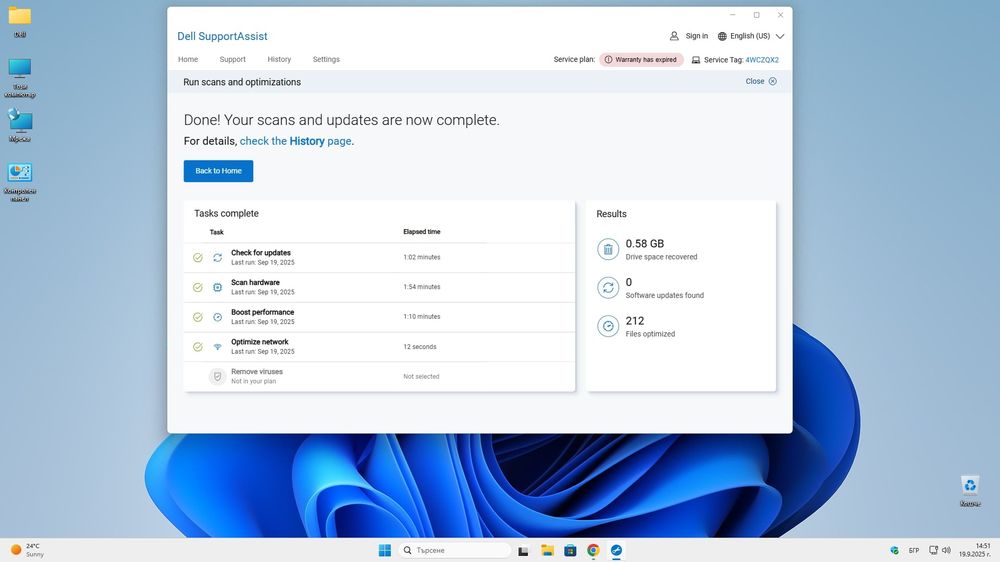Screen dimensions: 1000x562
Task: Go to the Settings tab
Action: coord(326,59)
